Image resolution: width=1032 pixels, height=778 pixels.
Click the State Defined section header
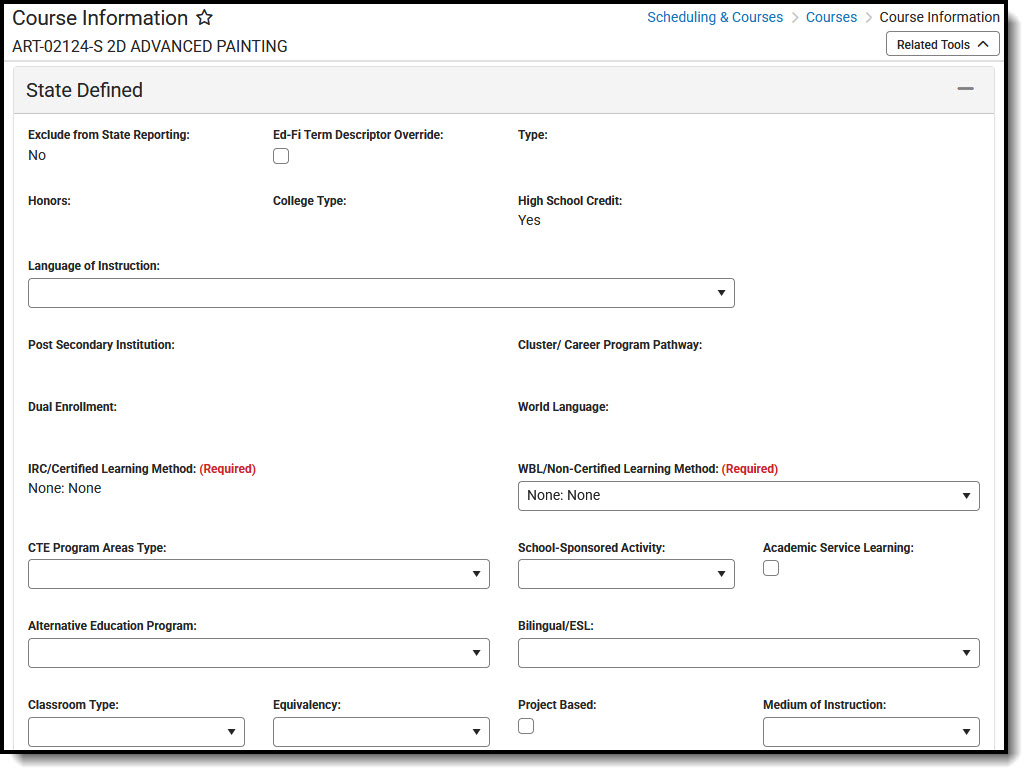coord(85,90)
